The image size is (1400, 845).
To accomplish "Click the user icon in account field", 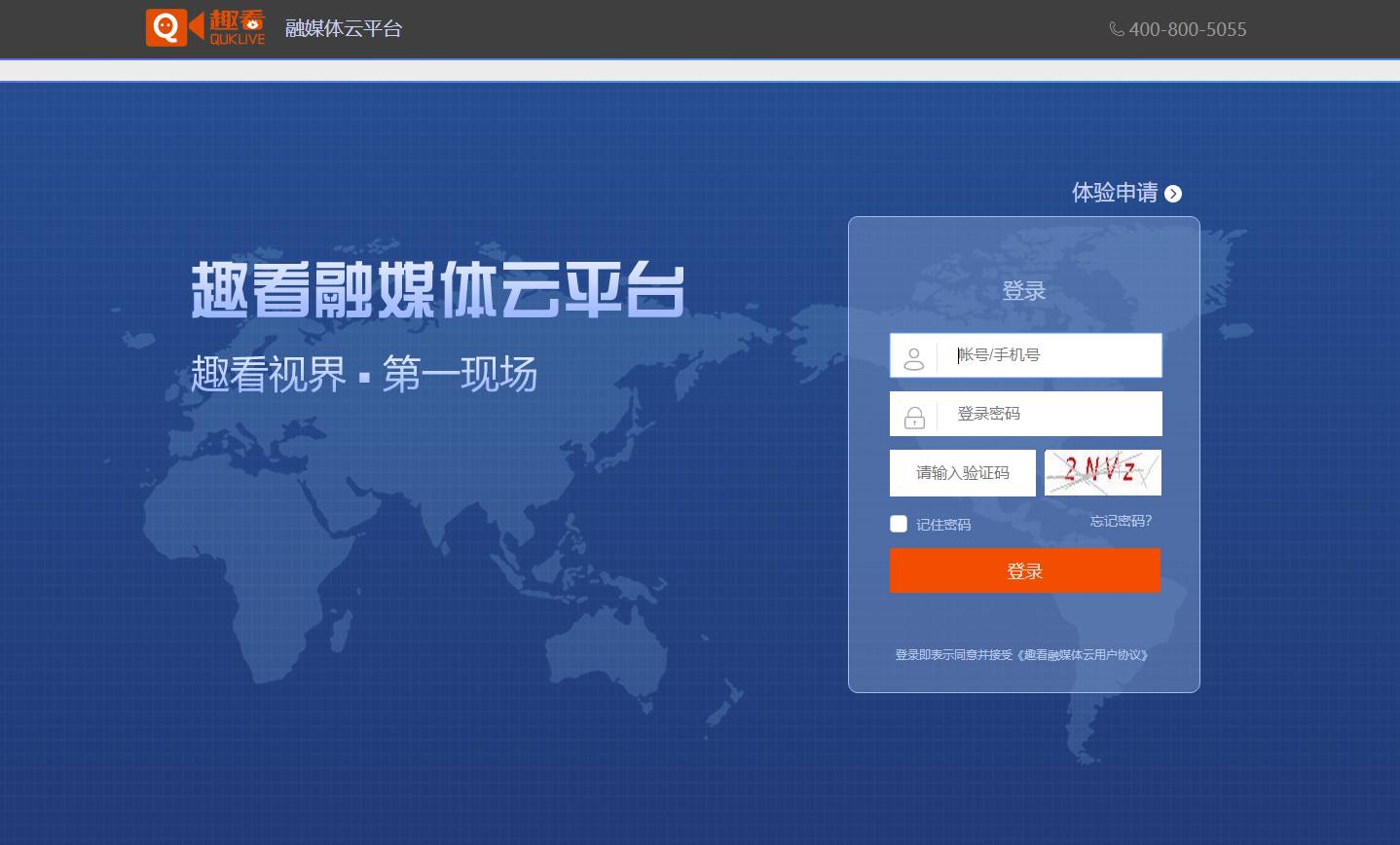I will click(x=913, y=359).
